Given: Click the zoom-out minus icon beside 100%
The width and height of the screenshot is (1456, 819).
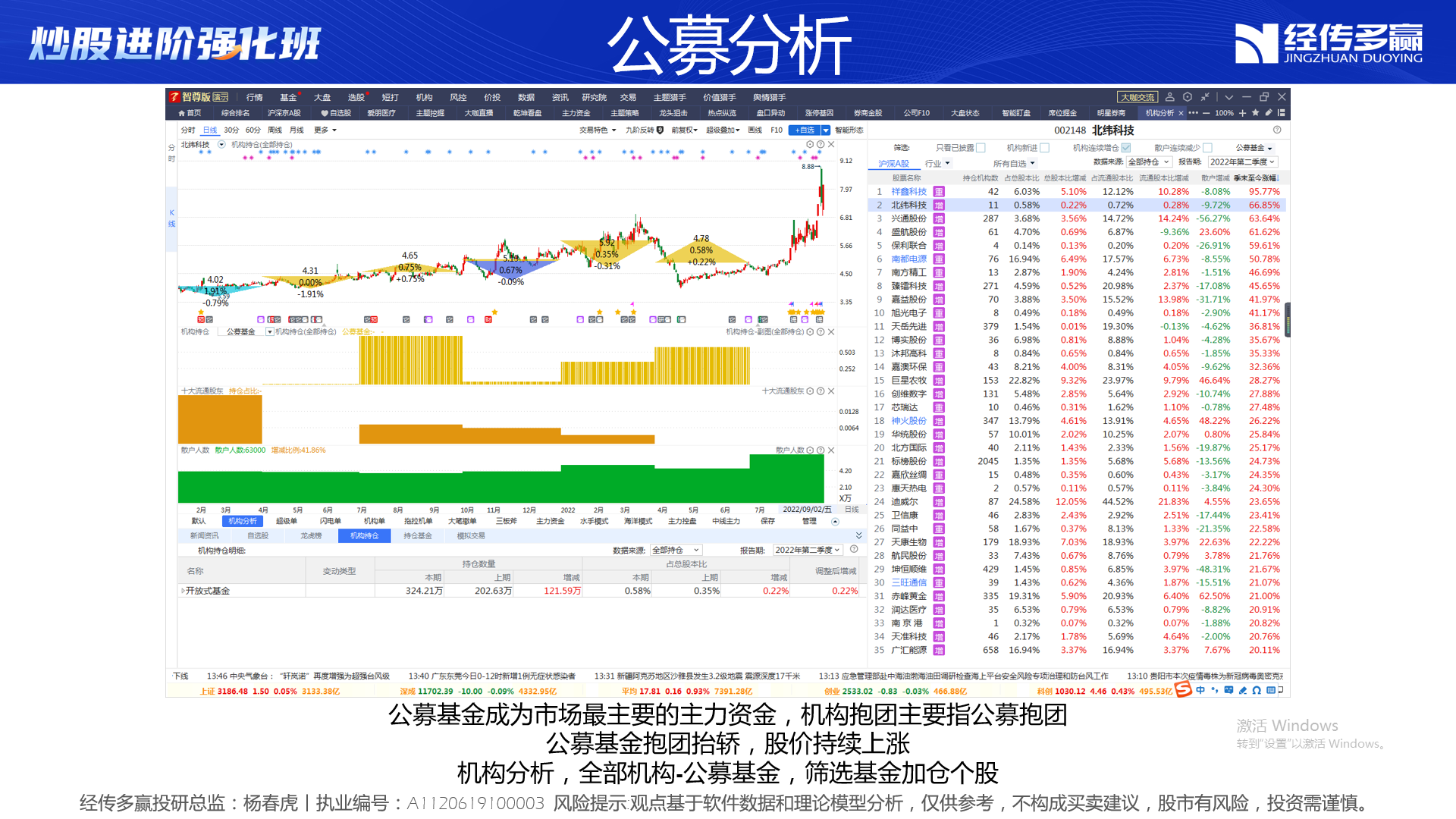Looking at the screenshot, I should pos(1207,113).
